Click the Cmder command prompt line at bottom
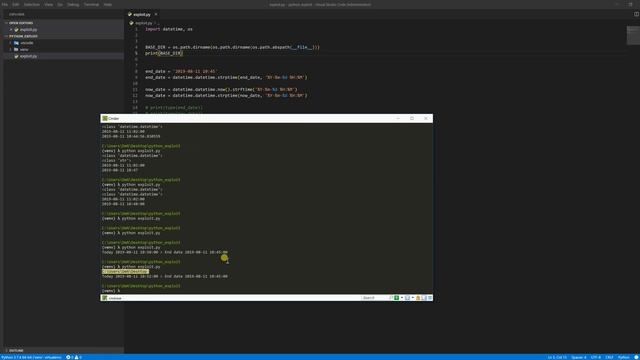Screen dimensions: 640x360 coord(111,291)
